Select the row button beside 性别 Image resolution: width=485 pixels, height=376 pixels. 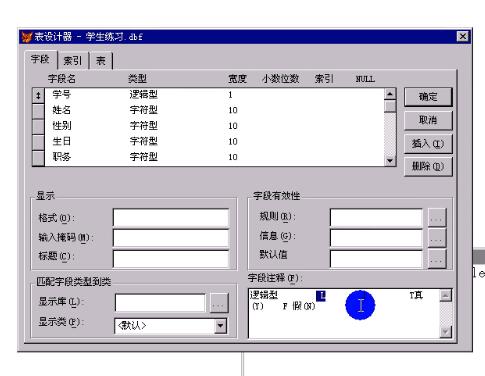pos(38,127)
